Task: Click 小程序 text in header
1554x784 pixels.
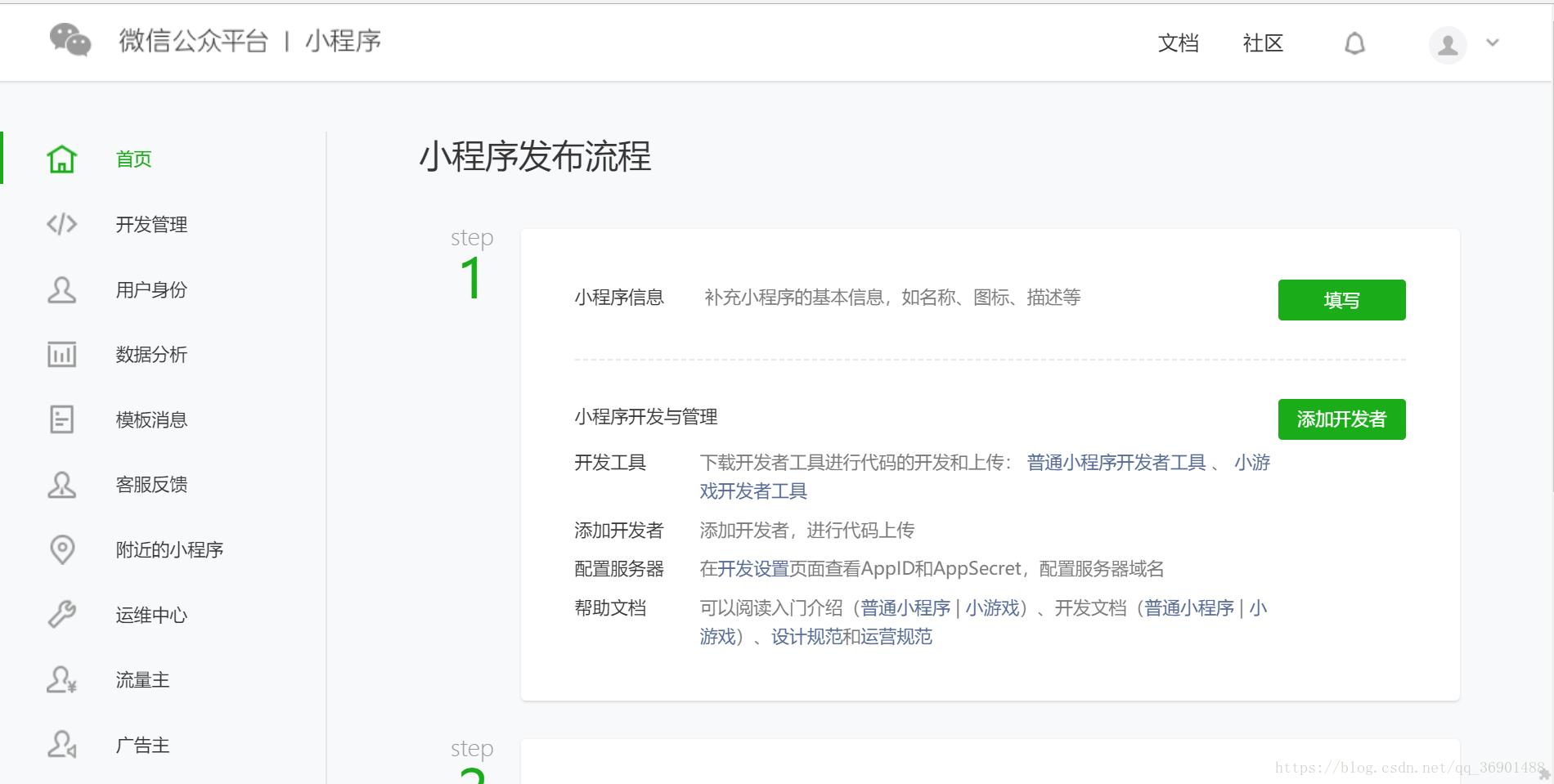Action: pos(344,41)
